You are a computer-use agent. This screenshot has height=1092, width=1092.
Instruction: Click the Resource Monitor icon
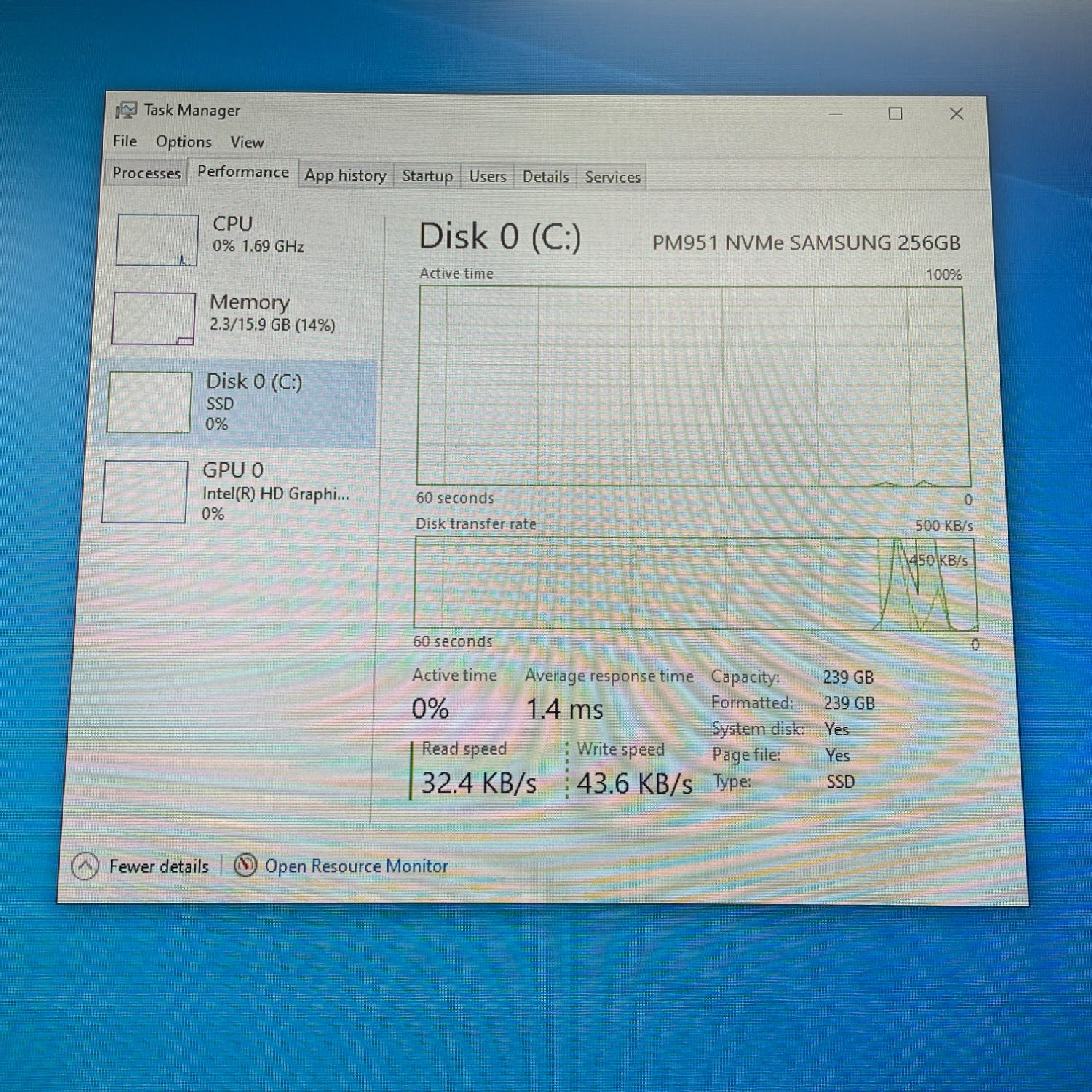(245, 866)
